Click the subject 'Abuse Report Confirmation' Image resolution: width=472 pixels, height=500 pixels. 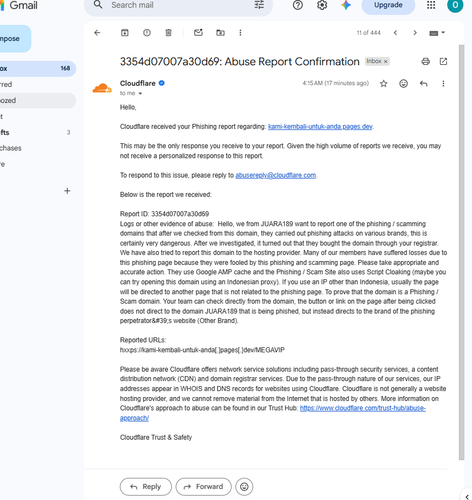292,62
